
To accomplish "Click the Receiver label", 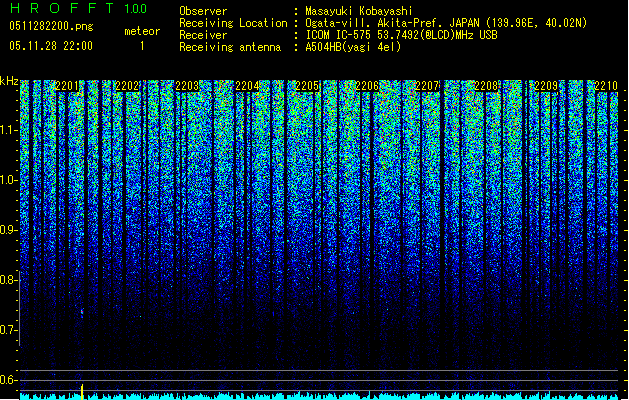I will click(203, 35).
